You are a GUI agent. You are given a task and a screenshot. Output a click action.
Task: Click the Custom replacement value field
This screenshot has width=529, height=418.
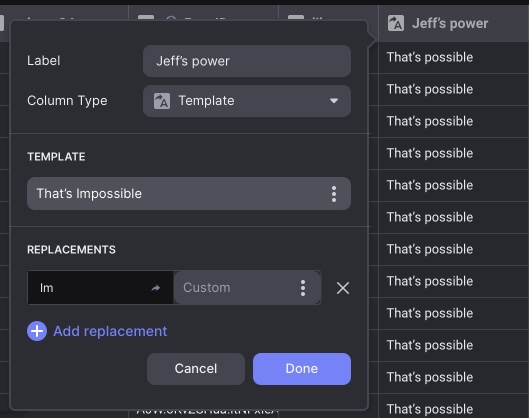point(247,288)
